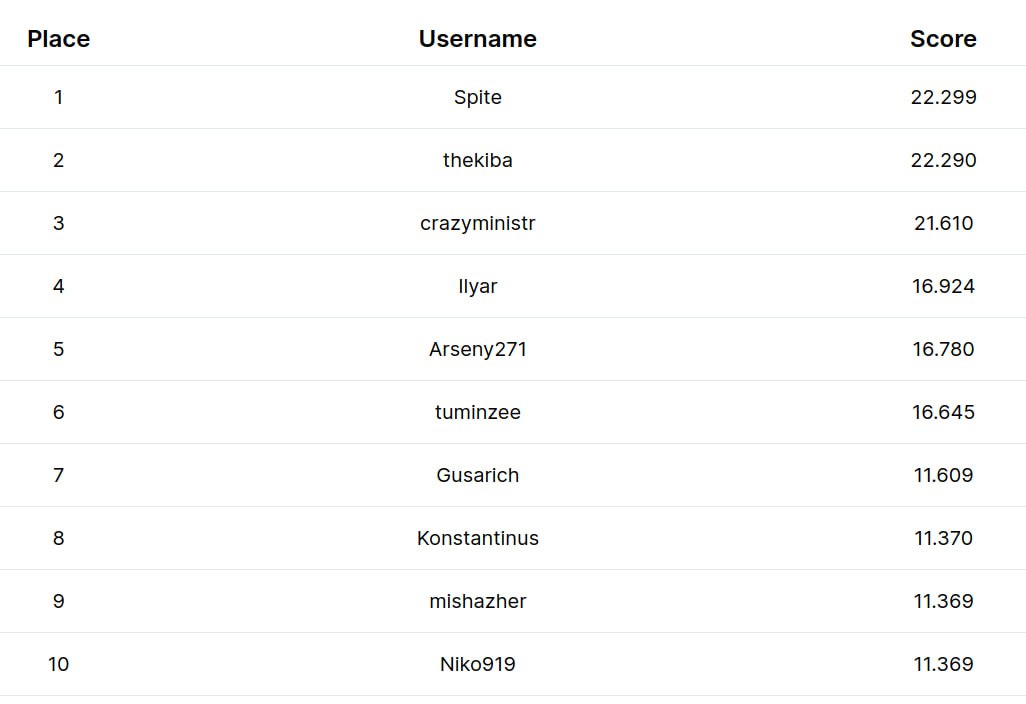This screenshot has height=704, width=1026.
Task: Click on mishazher username
Action: [477, 601]
